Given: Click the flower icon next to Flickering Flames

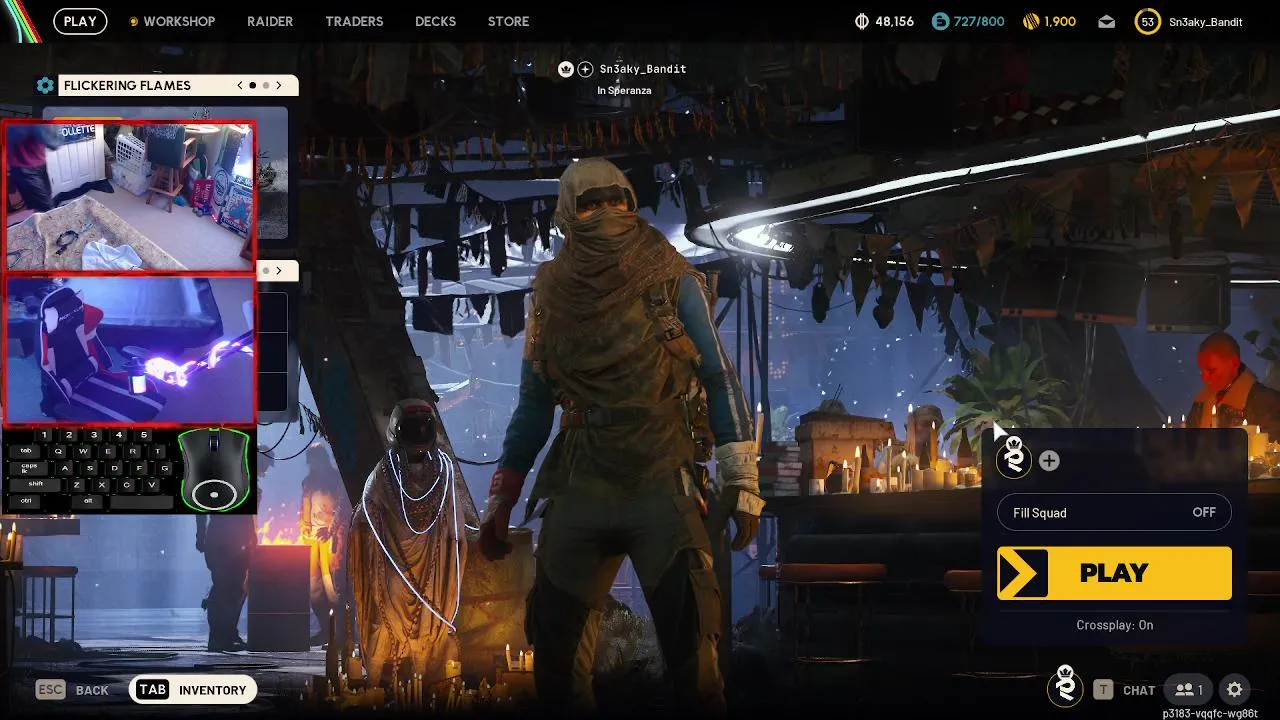Looking at the screenshot, I should [45, 85].
